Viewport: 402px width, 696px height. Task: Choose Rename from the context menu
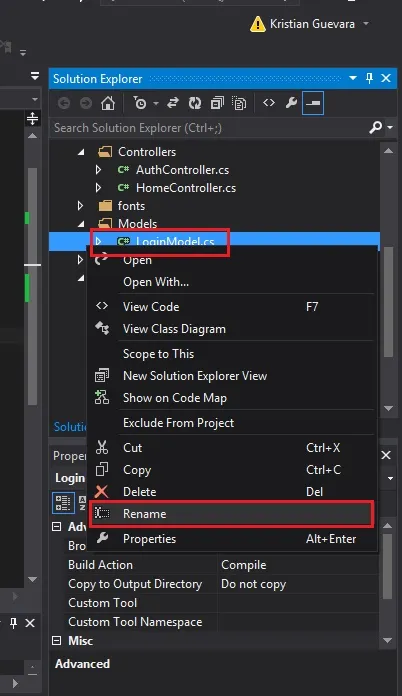[232, 514]
